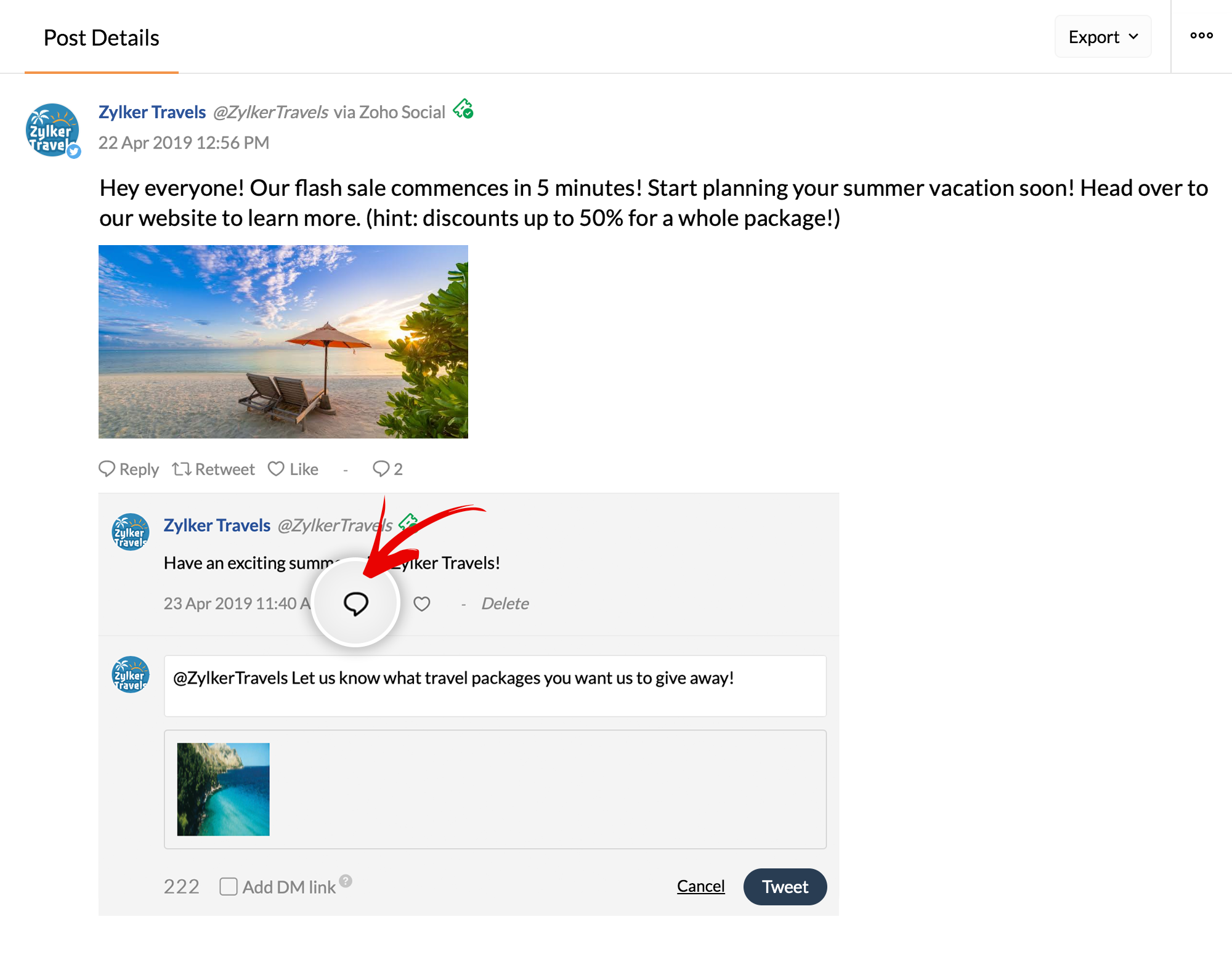Enable the Add DM link checkbox
This screenshot has height=954, width=1232.
tap(229, 886)
